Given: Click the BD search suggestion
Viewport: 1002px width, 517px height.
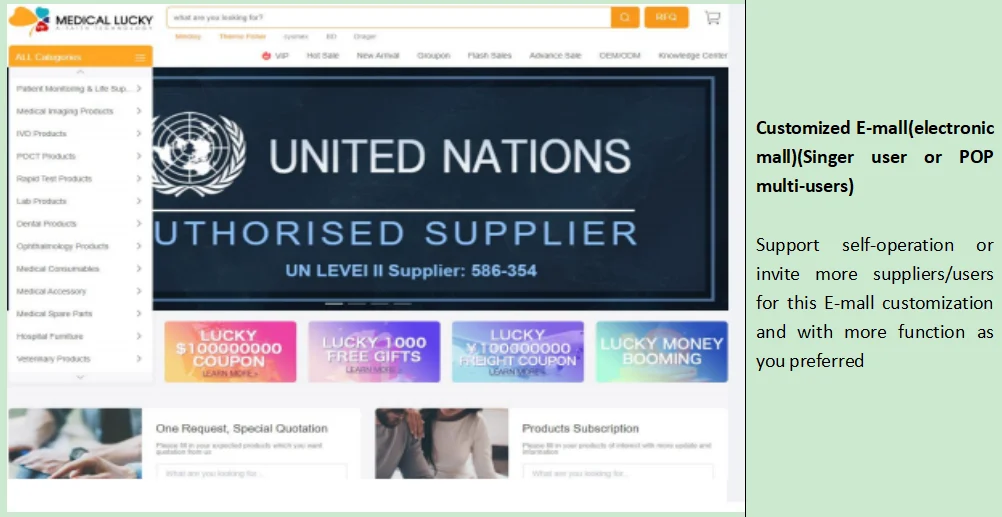Looking at the screenshot, I should (x=331, y=36).
